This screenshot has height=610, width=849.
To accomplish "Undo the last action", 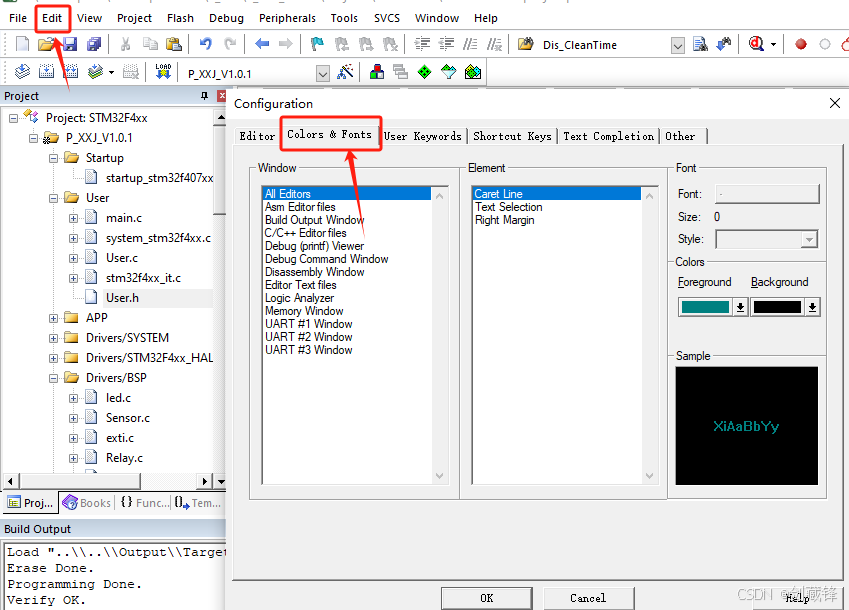I will click(206, 44).
